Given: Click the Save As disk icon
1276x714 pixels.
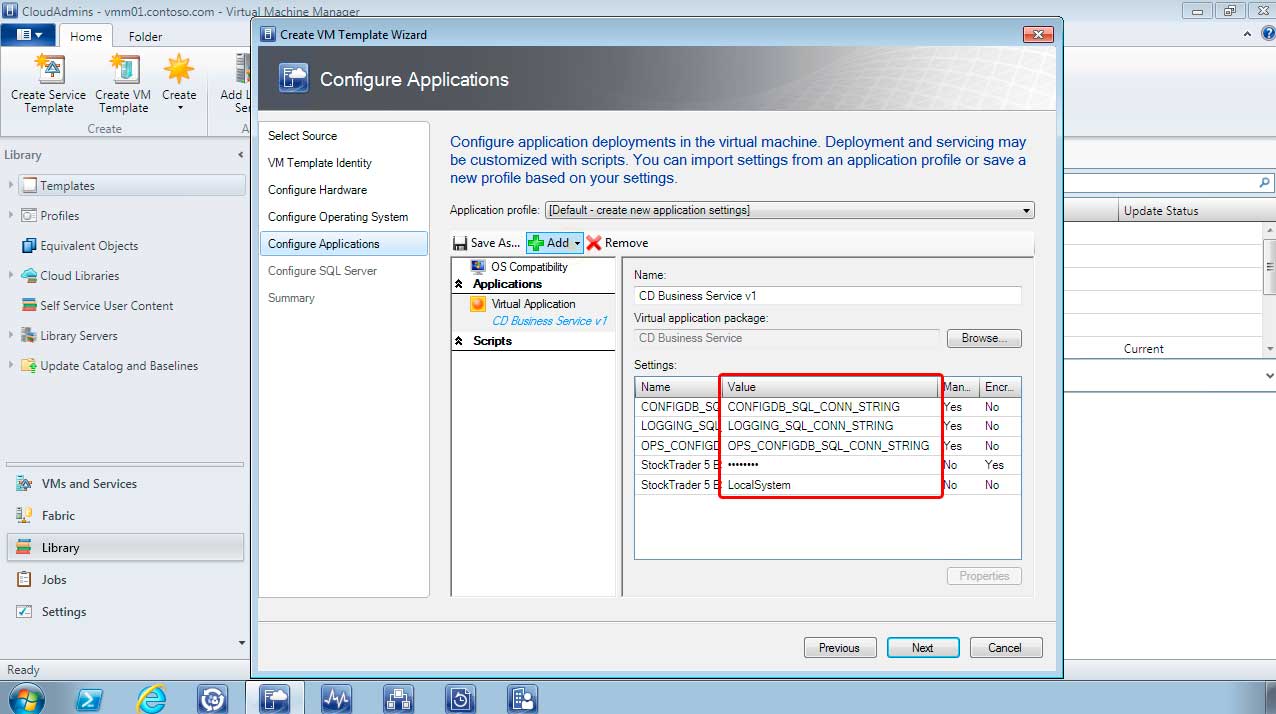Looking at the screenshot, I should click(460, 243).
